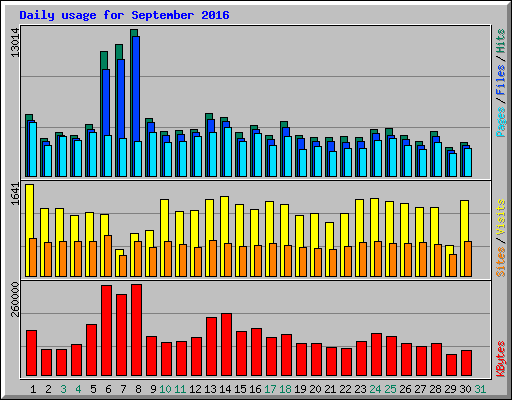Select the x-axis day label "22"
This screenshot has height=400, width=512.
coord(345,389)
